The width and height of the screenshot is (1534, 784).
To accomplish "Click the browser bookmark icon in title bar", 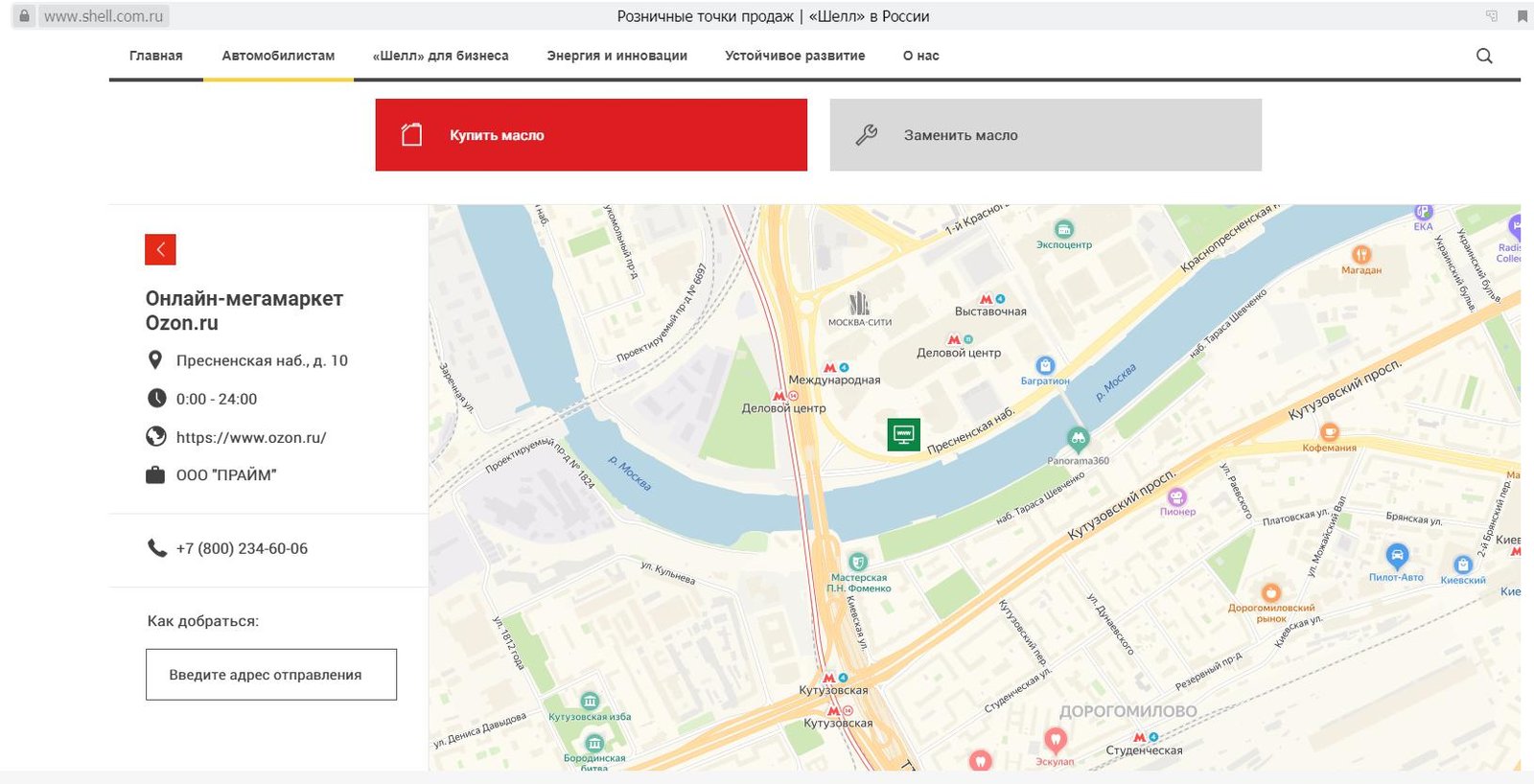I will click(1522, 15).
